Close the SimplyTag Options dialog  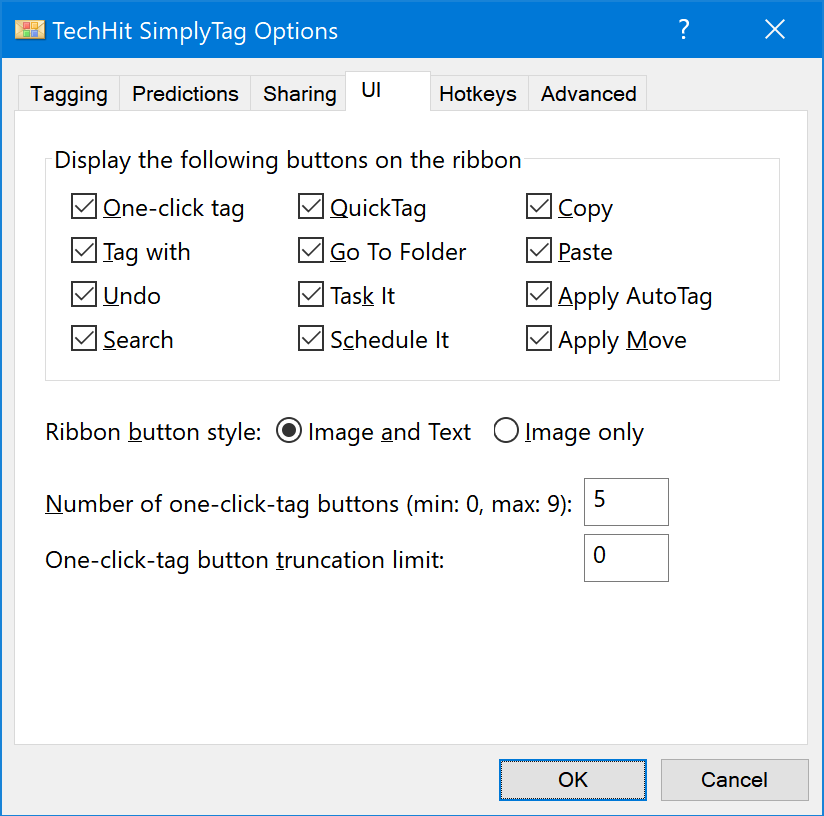(775, 29)
